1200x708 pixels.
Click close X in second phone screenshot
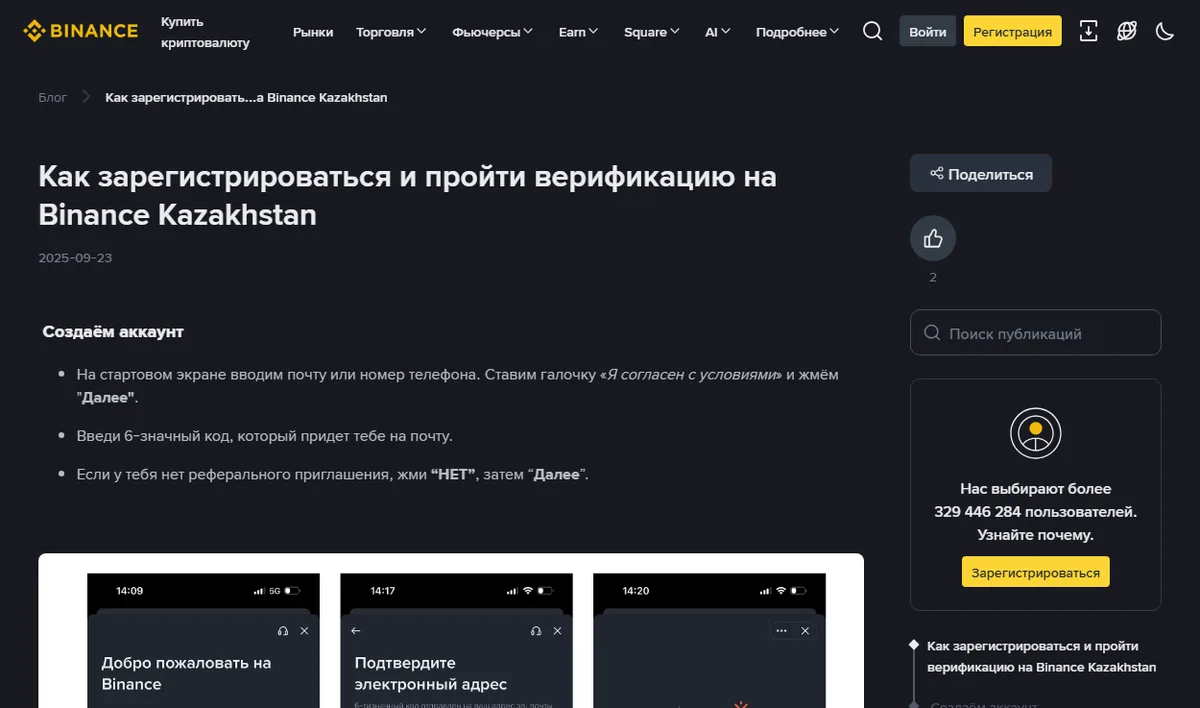click(558, 631)
